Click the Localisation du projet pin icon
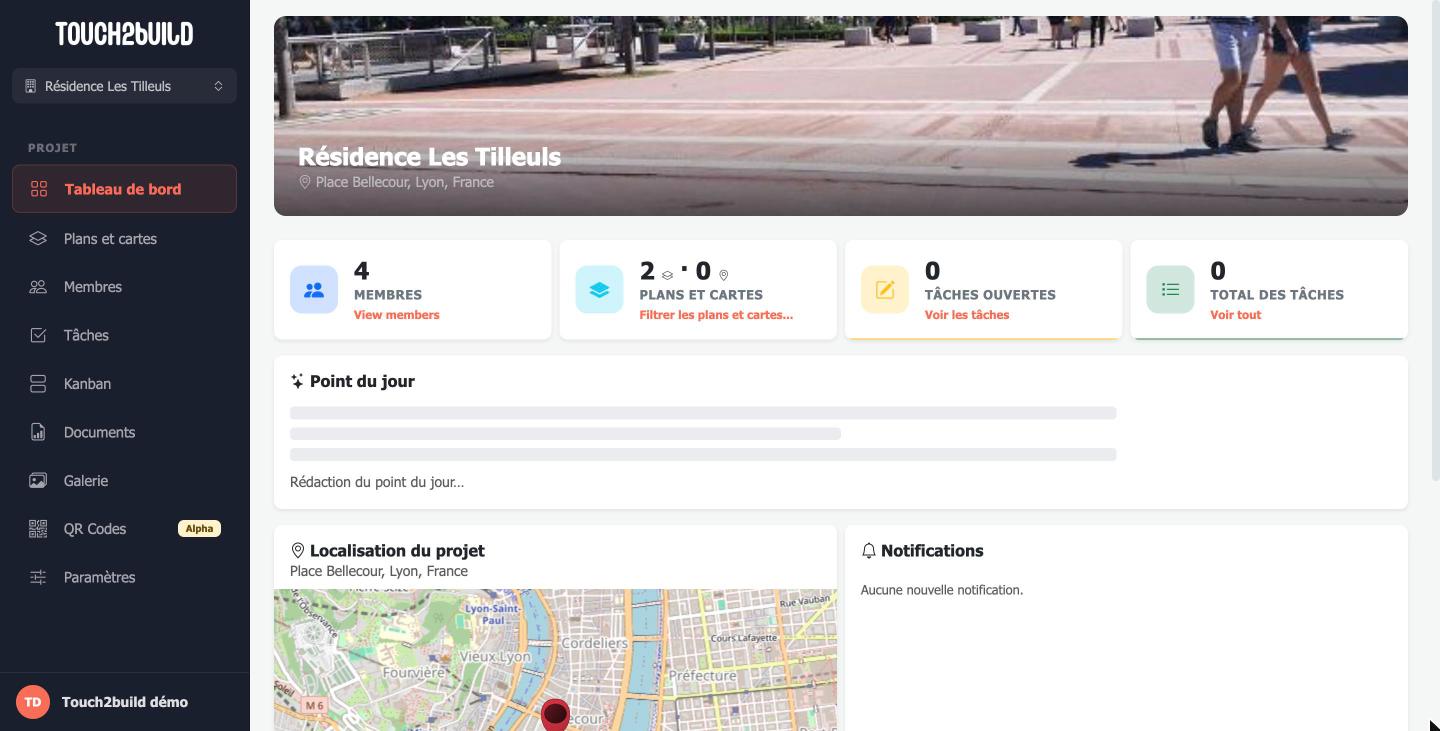 [297, 551]
